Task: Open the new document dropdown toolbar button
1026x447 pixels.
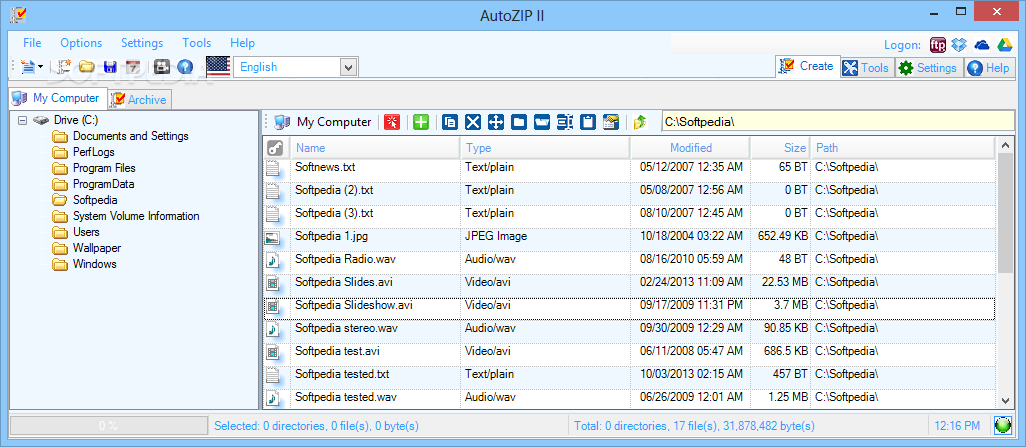Action: (x=31, y=67)
